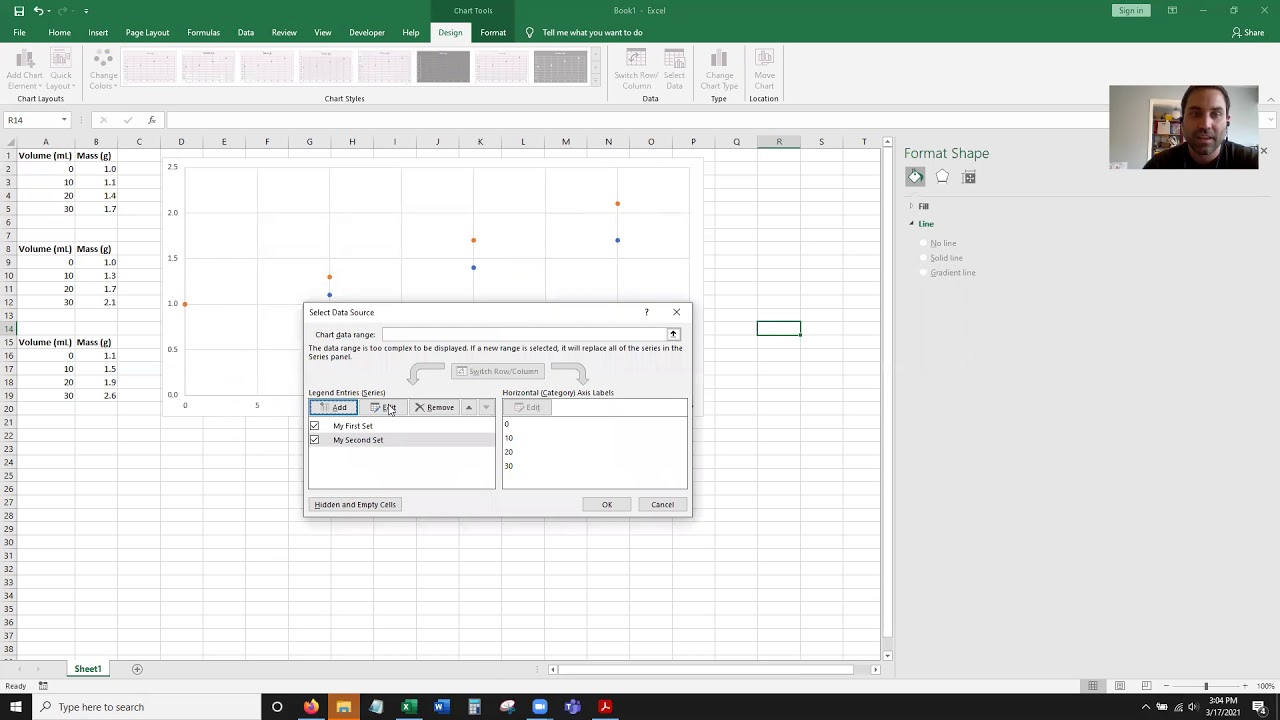Close the Format Shape pane
1280x720 pixels.
coord(1263,152)
